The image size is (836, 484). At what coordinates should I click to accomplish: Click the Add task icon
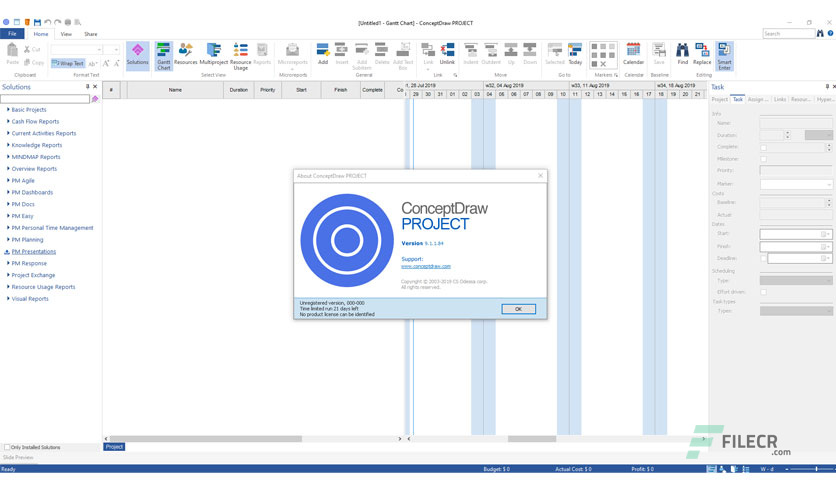323,54
